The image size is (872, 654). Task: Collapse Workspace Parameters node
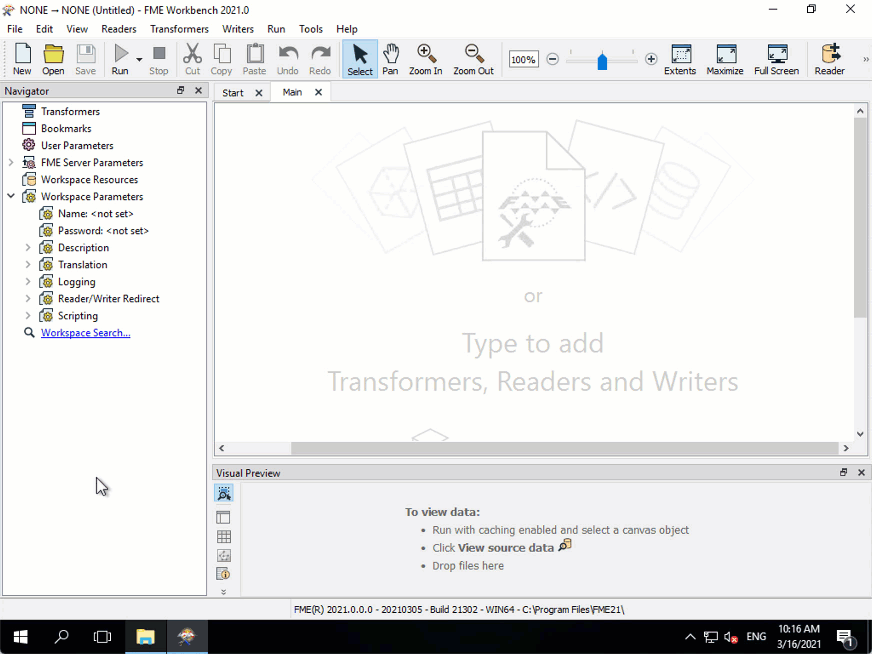point(11,196)
